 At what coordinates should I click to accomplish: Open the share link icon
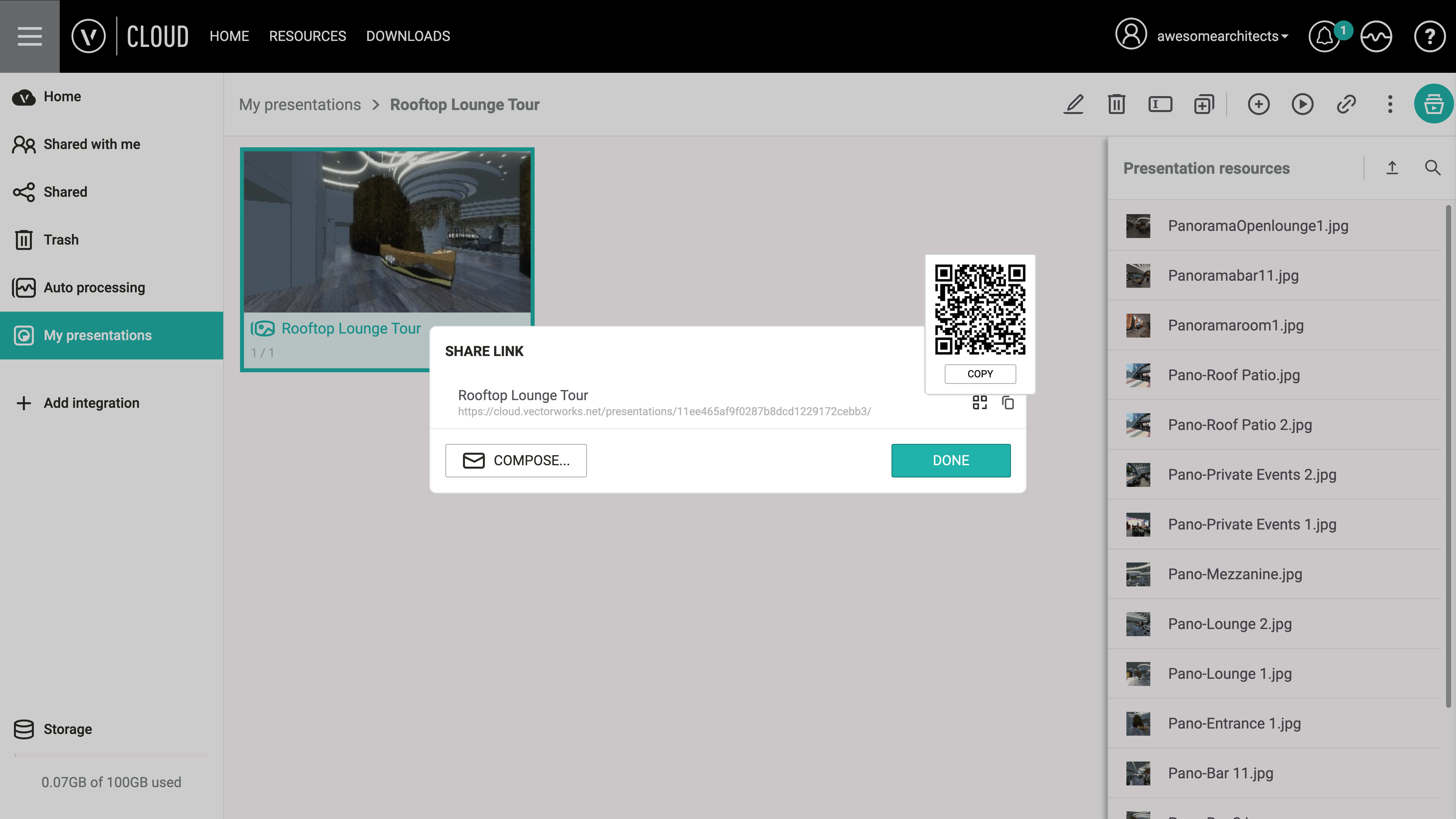[x=1346, y=105]
